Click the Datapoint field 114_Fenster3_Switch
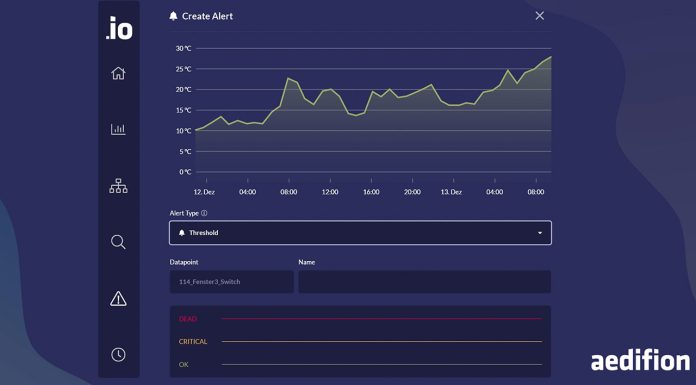This screenshot has height=385, width=696. pos(231,282)
